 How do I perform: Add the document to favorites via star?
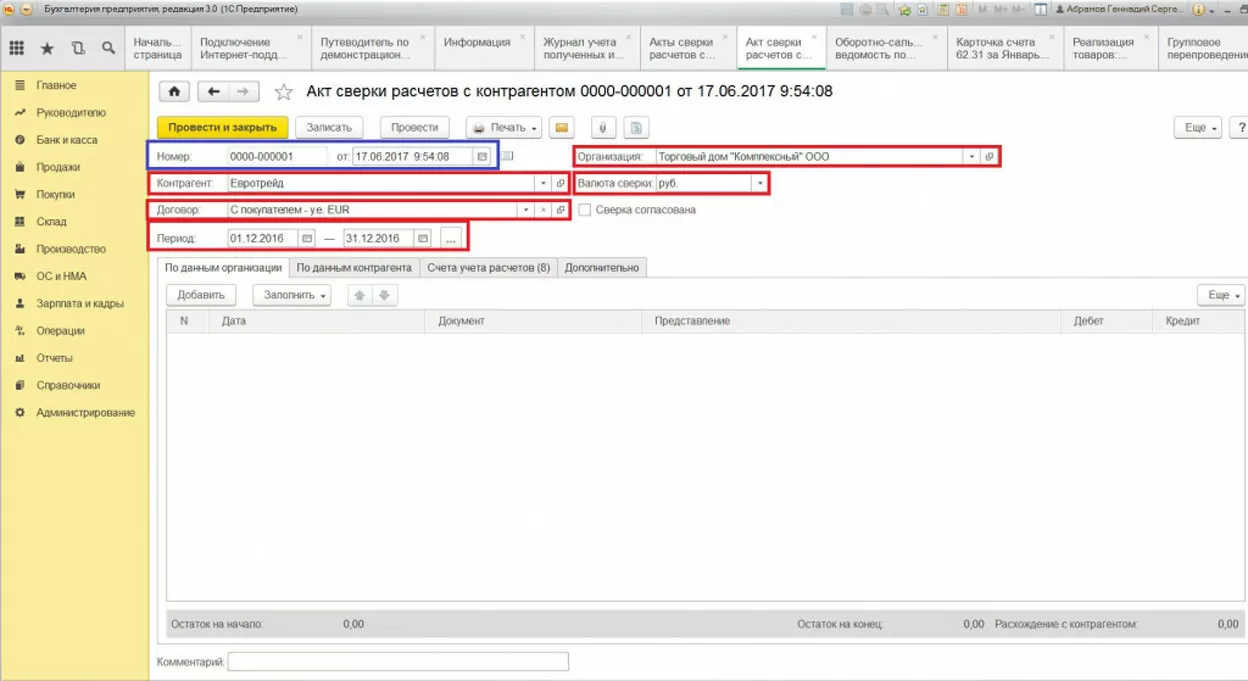coord(284,92)
